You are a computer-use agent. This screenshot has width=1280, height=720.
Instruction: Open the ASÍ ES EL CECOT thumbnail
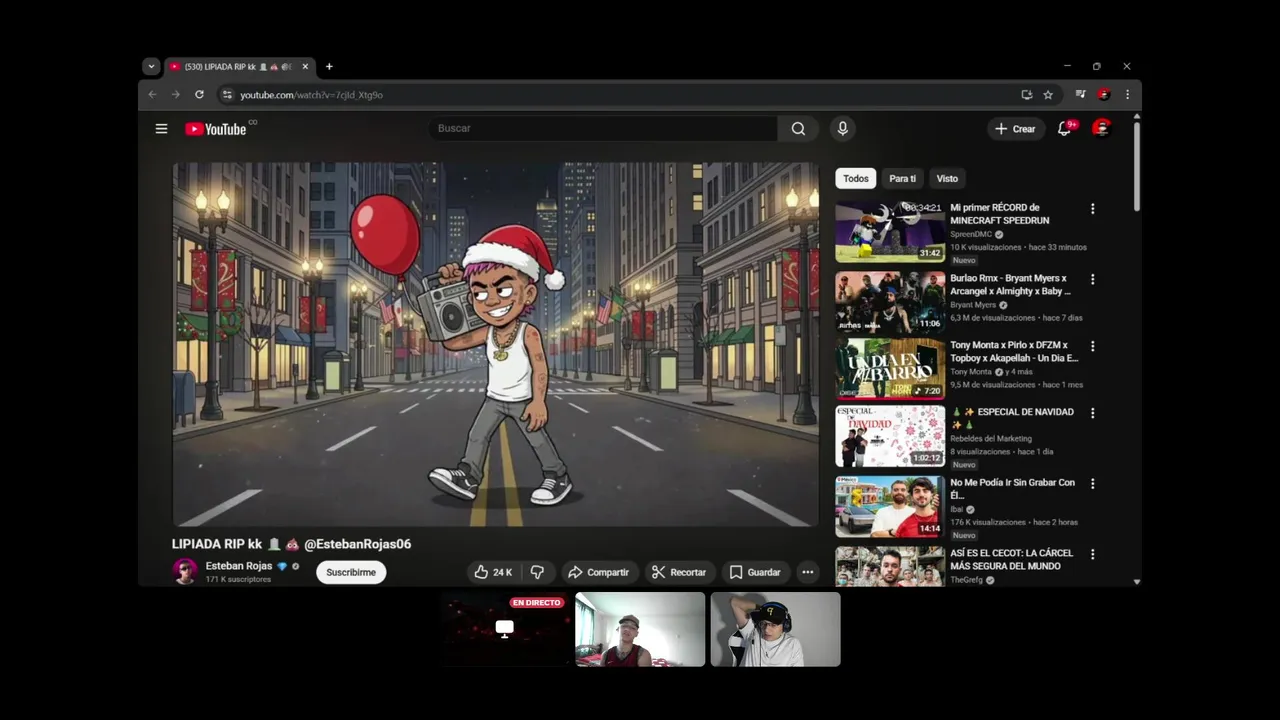click(890, 566)
